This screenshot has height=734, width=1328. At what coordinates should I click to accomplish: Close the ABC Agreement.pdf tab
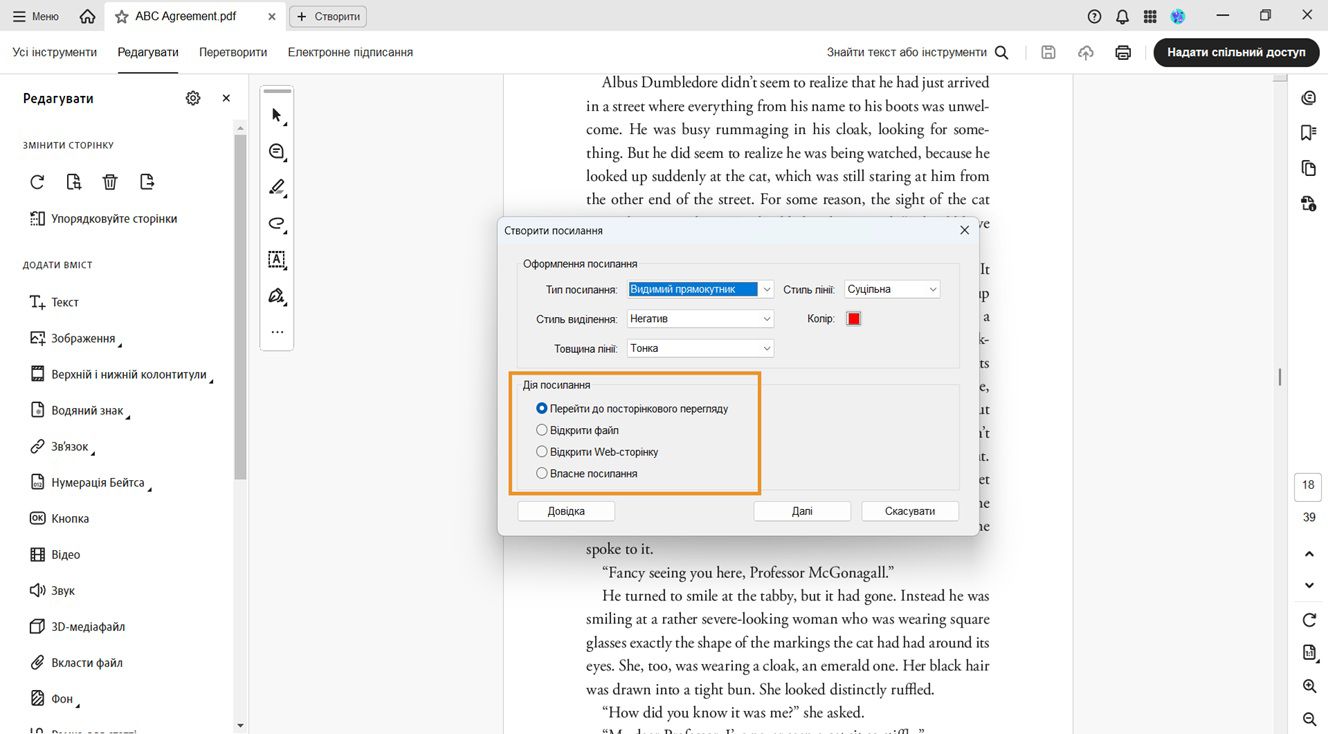click(272, 16)
